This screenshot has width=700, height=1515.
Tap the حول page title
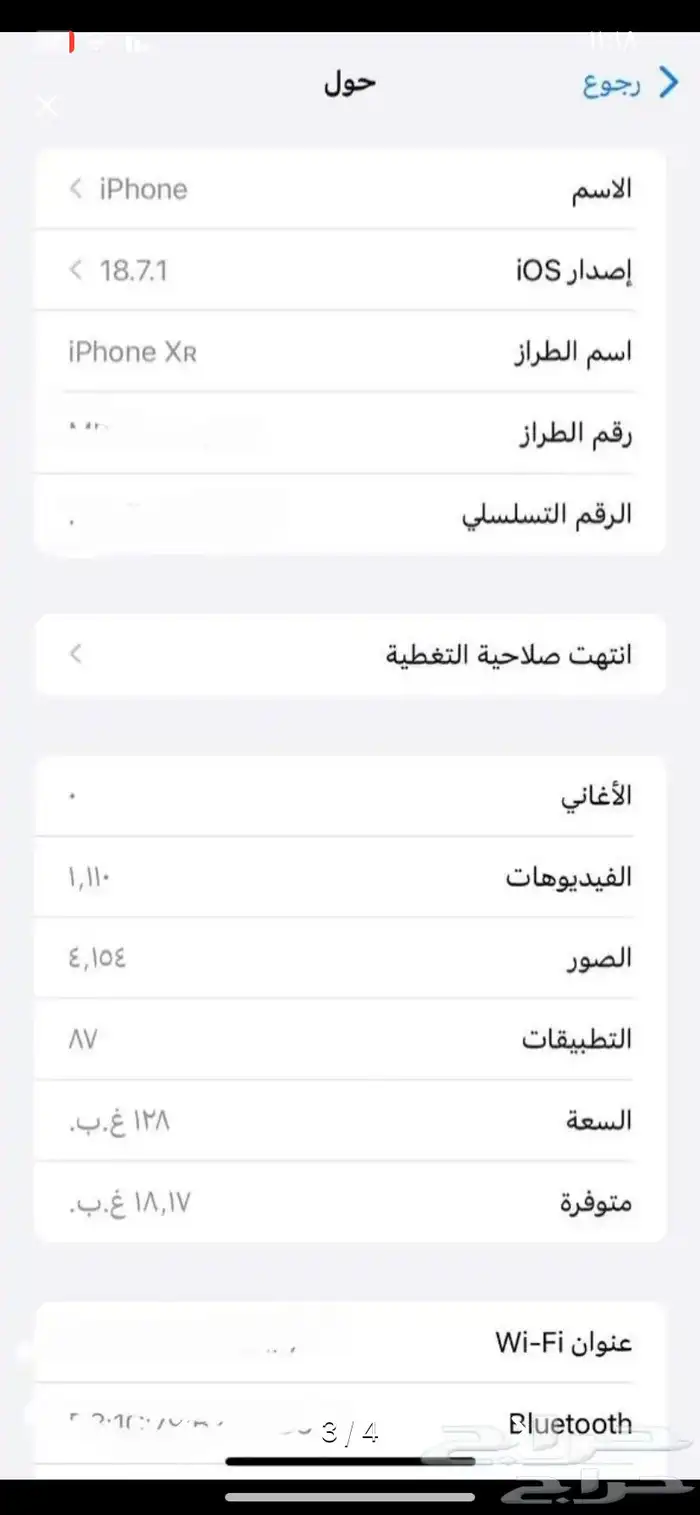pyautogui.click(x=349, y=84)
